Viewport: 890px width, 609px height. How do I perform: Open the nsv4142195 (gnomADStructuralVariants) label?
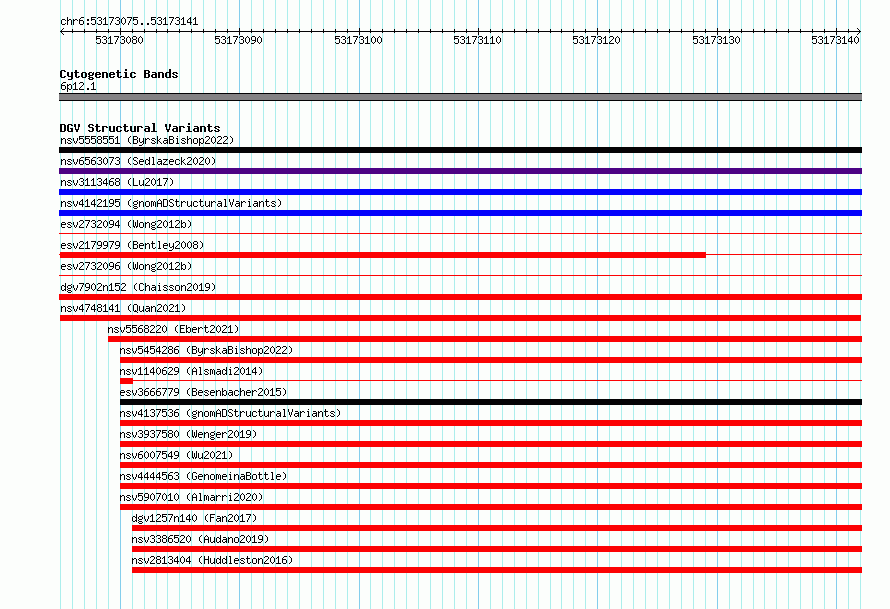click(171, 203)
